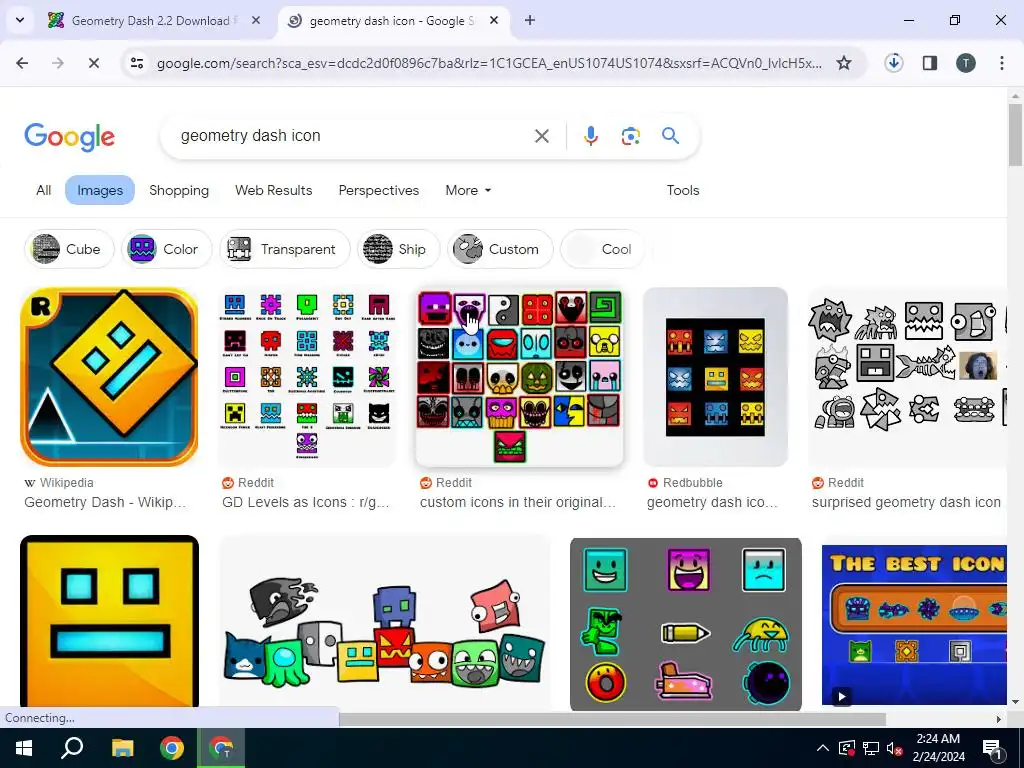Open the taskbar clock showing 2:24 AM
1024x768 pixels.
938,748
